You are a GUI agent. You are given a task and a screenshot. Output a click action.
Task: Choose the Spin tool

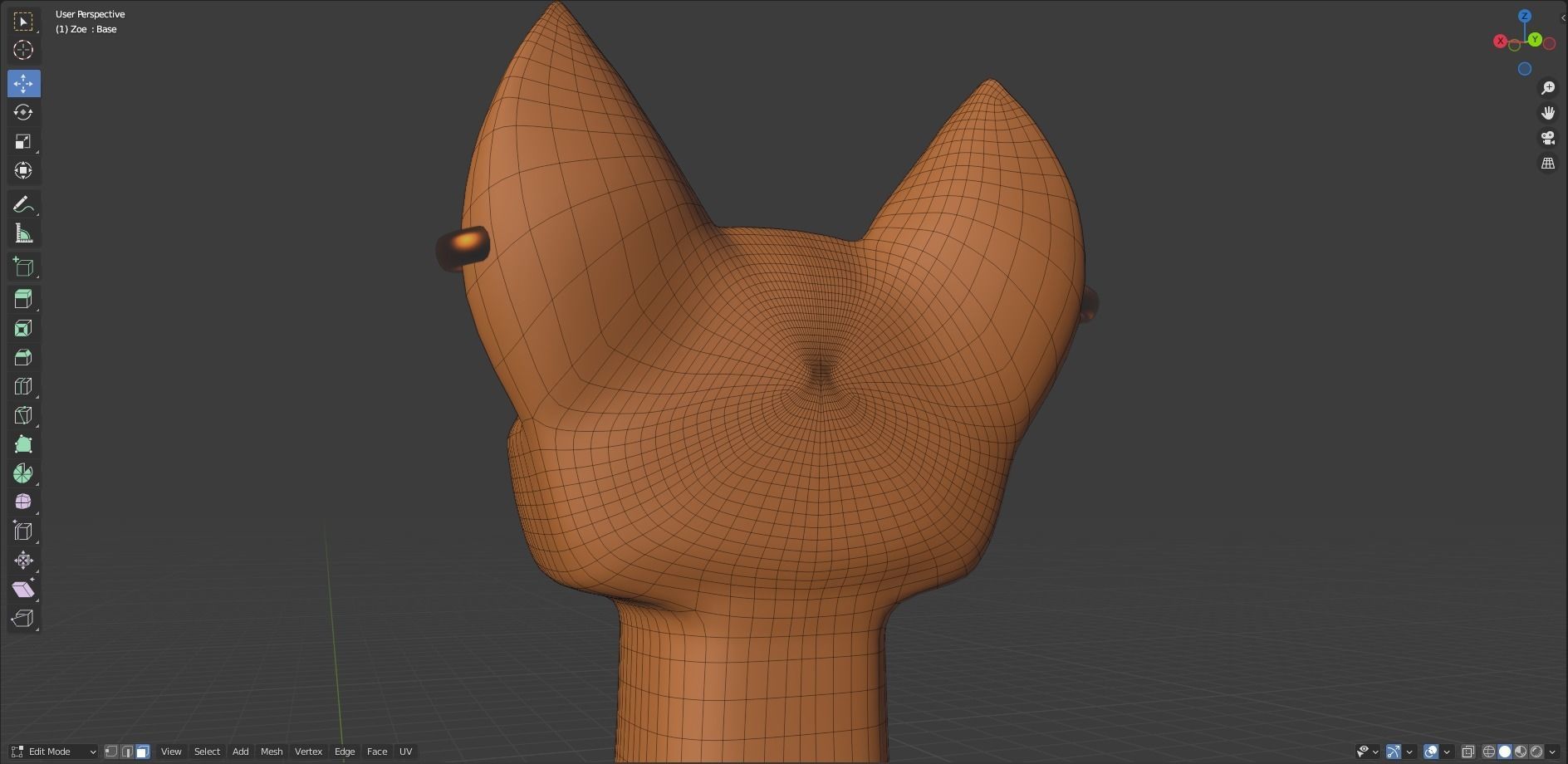pos(23,473)
